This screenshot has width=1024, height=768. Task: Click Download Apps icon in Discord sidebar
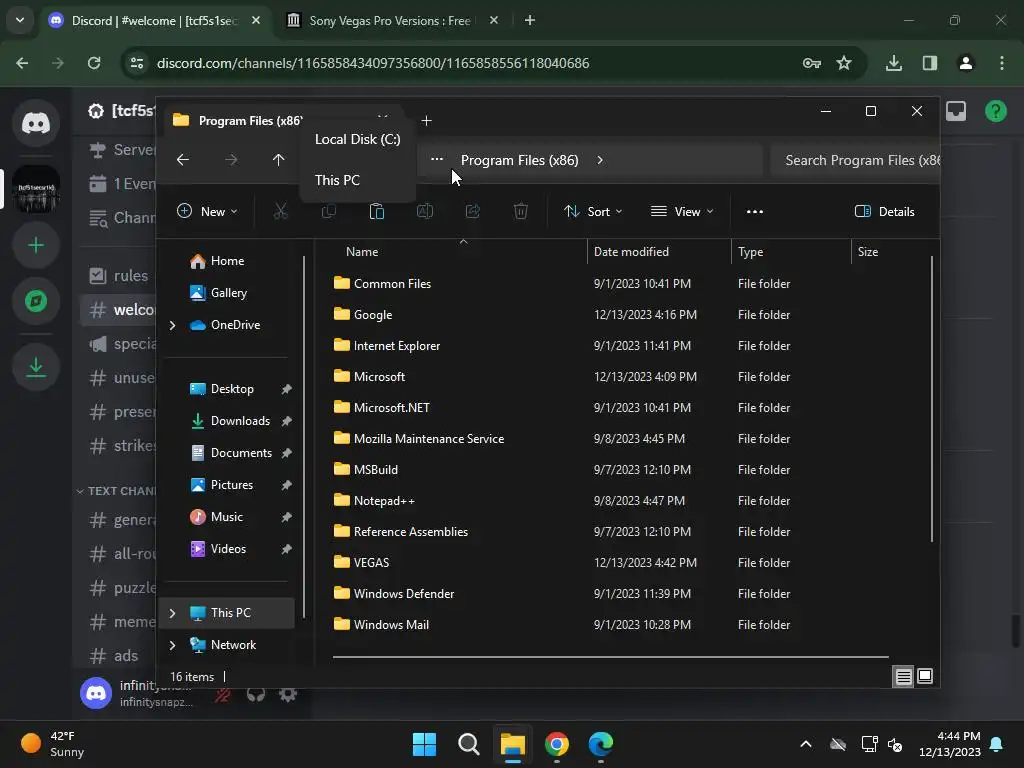pyautogui.click(x=36, y=368)
